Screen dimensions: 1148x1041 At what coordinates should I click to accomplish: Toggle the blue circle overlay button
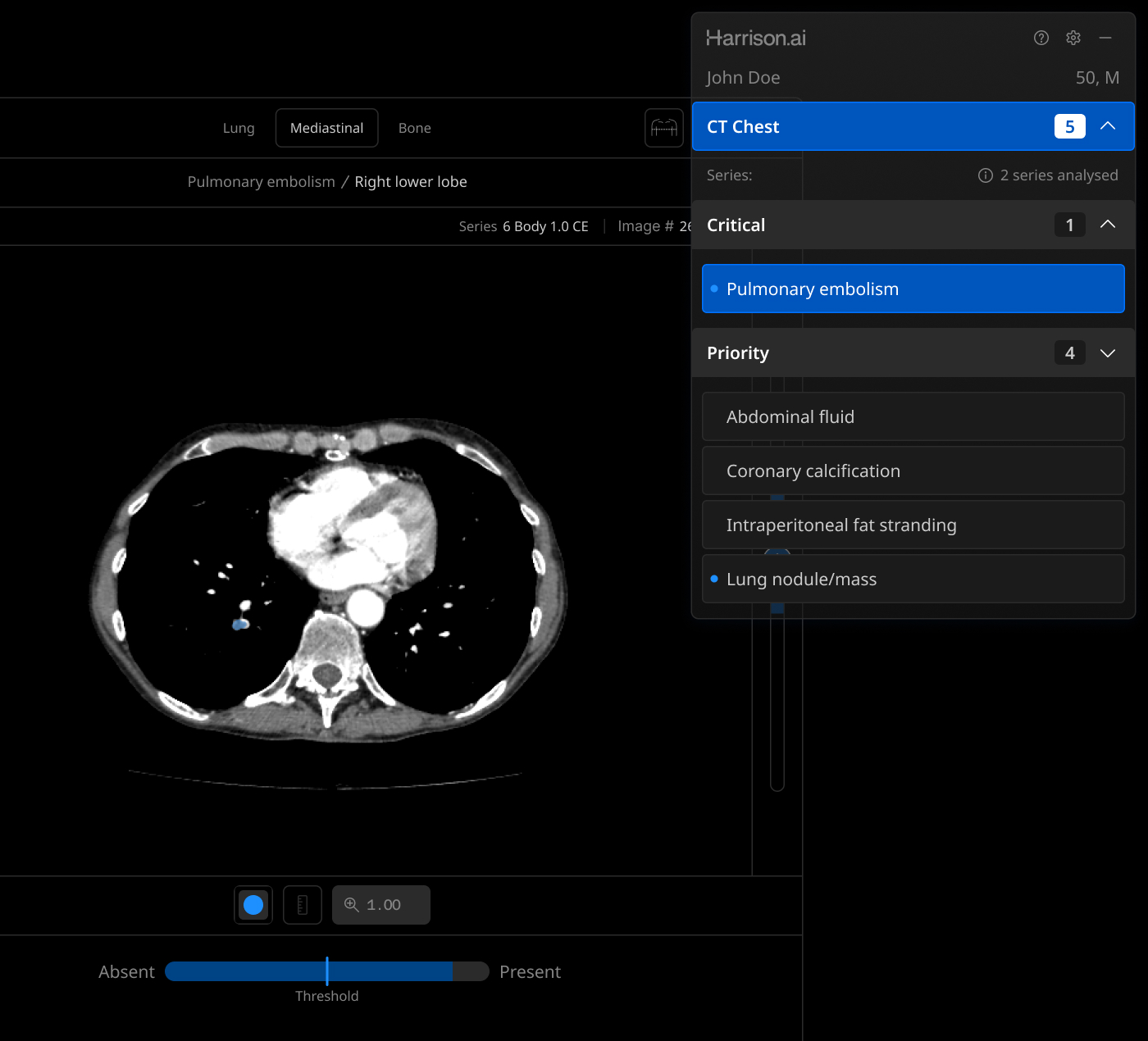253,905
